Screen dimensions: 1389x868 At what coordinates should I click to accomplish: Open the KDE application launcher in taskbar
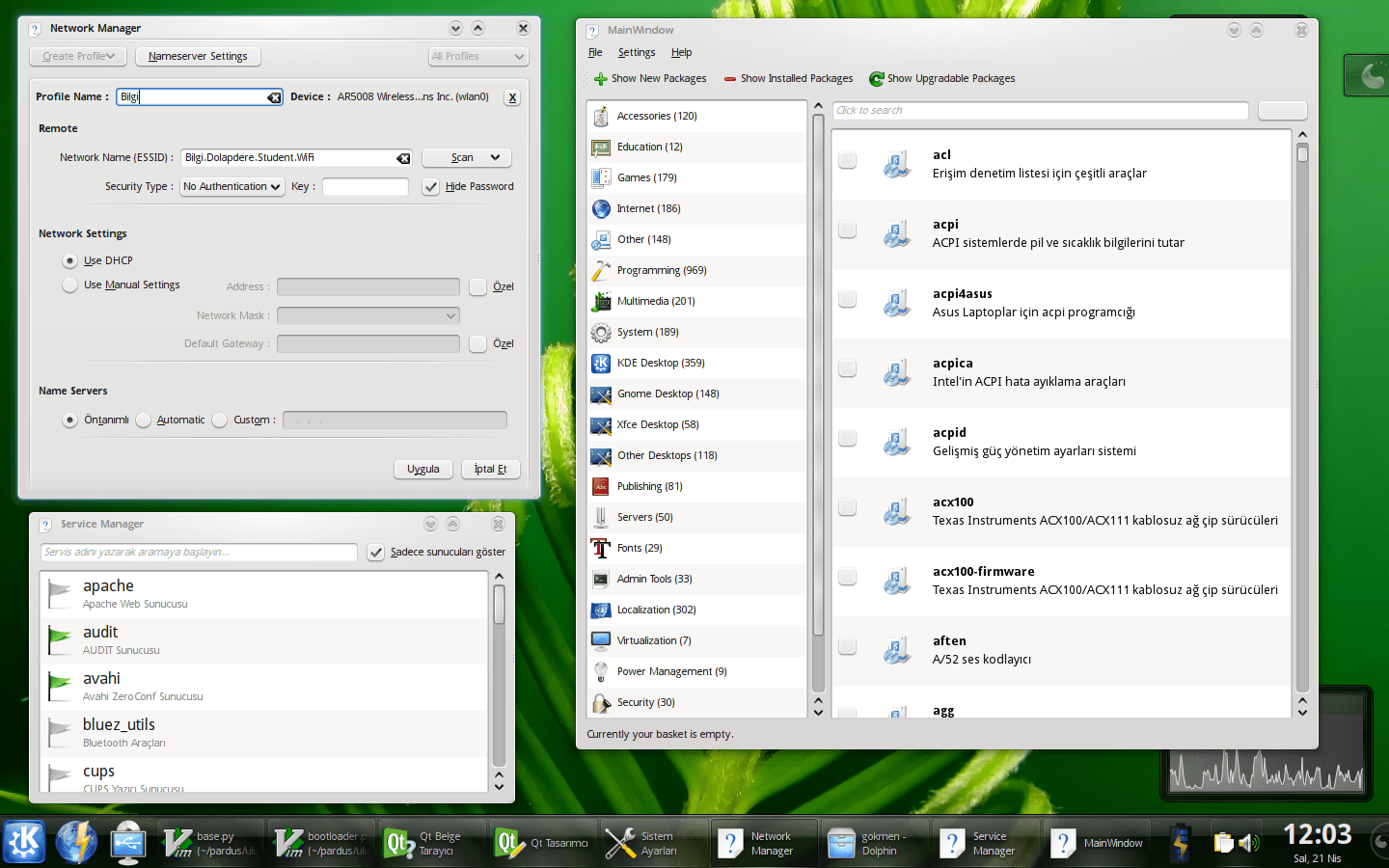24,842
